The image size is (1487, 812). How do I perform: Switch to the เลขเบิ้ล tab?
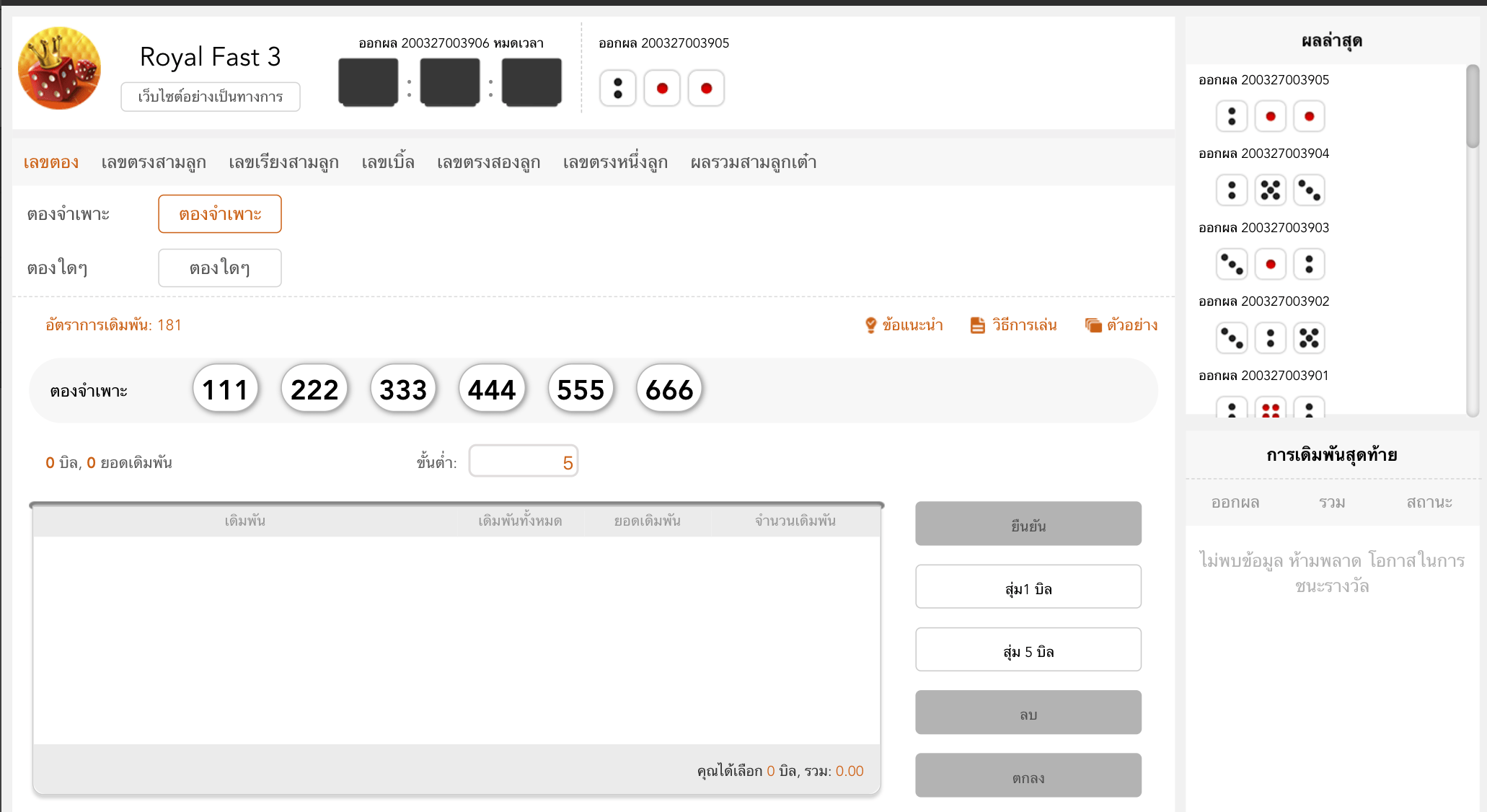(388, 162)
